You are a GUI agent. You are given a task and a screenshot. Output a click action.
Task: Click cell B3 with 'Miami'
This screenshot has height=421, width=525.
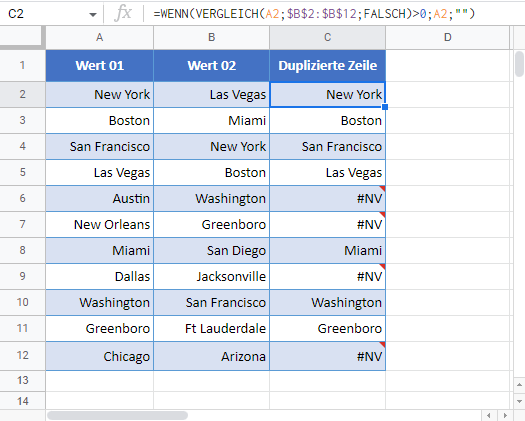[x=211, y=121]
